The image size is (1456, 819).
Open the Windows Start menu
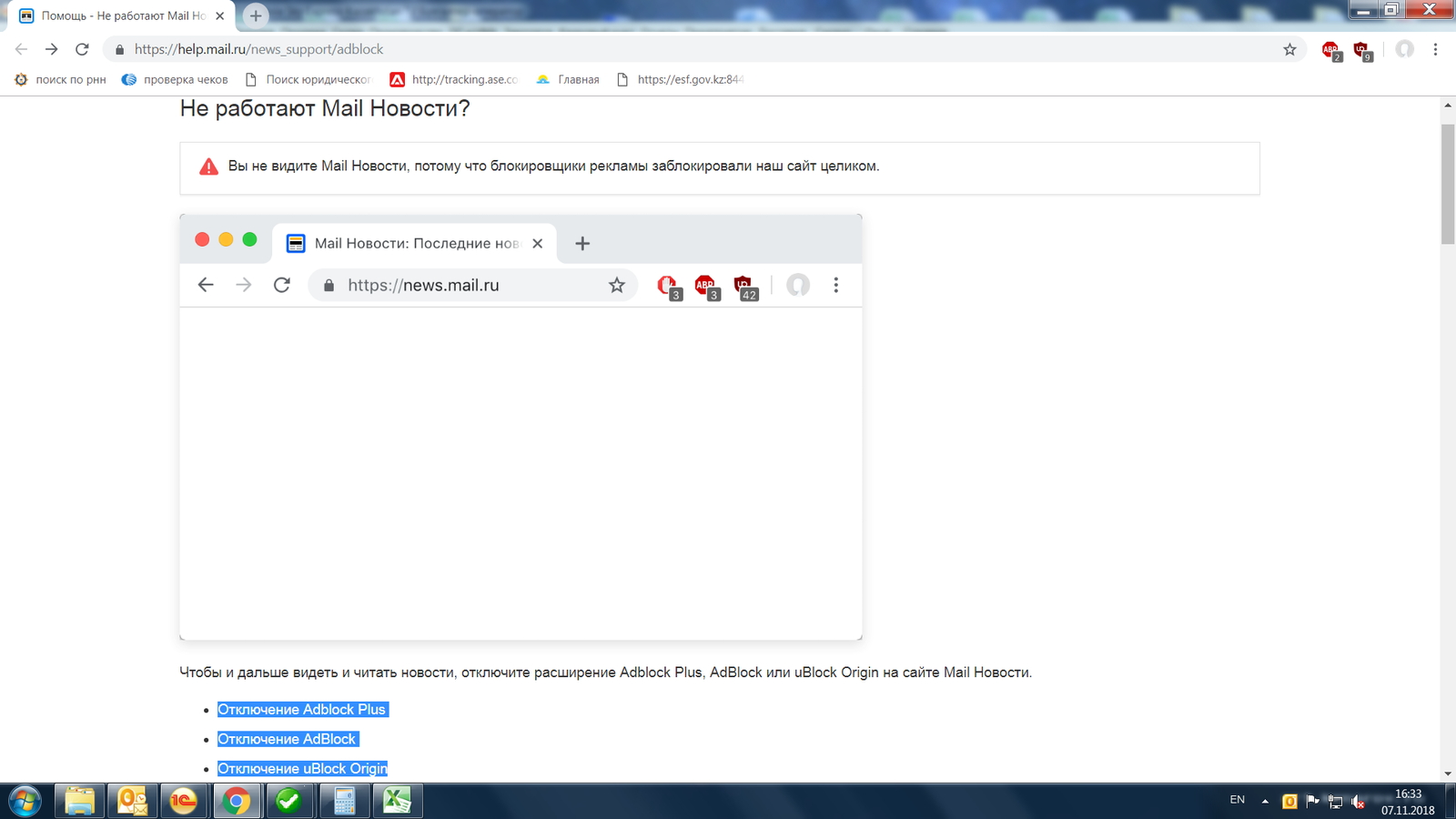pyautogui.click(x=25, y=802)
